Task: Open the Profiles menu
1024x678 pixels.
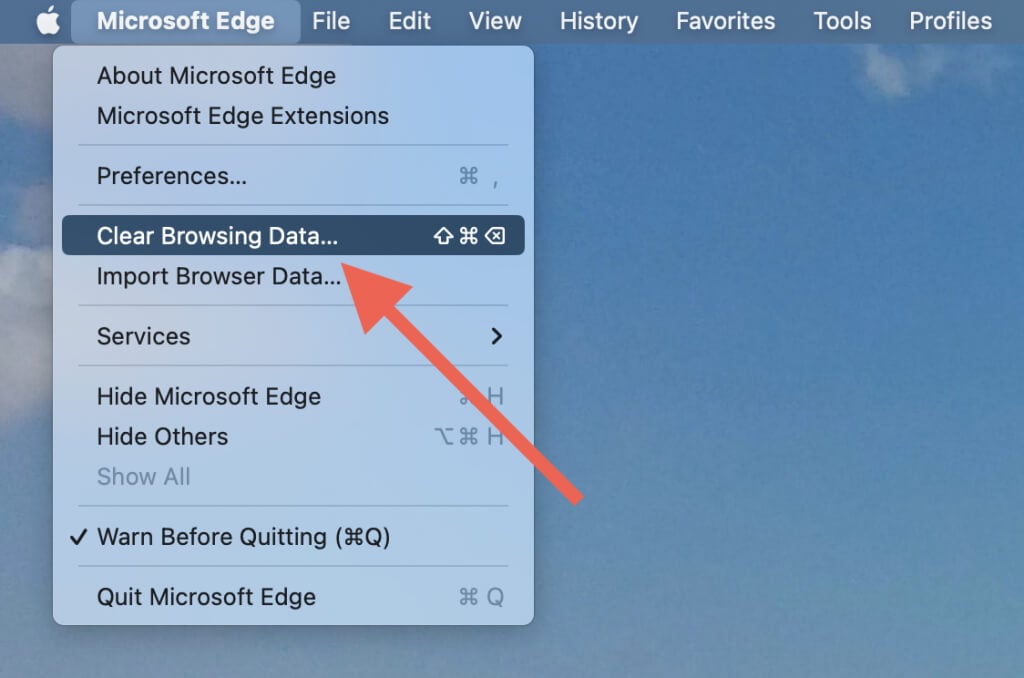Action: pos(950,21)
